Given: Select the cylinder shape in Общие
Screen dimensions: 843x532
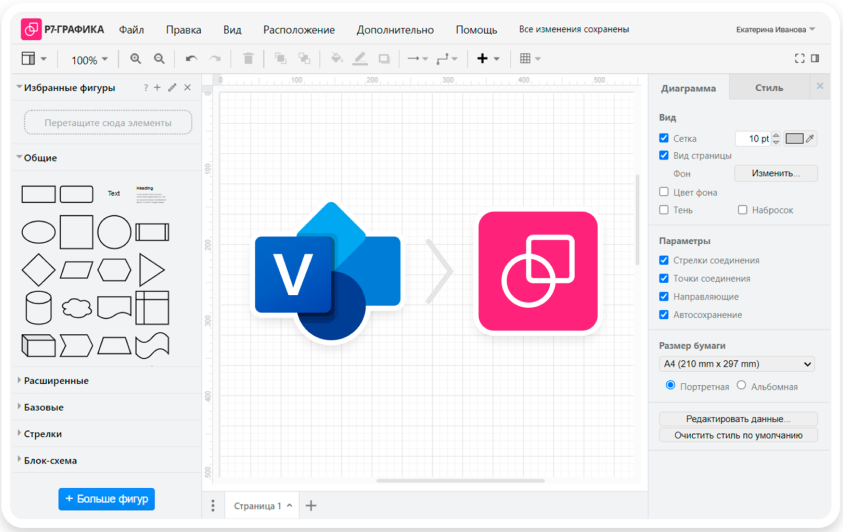Looking at the screenshot, I should 38,306.
